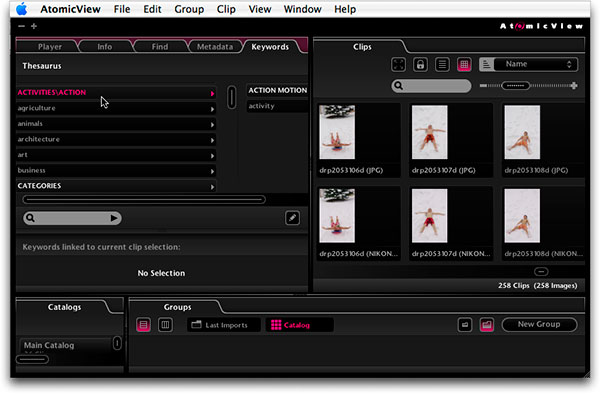Select thumbnail drp2053106d (JPG)
Screen dimensions: 600x394
click(337, 132)
